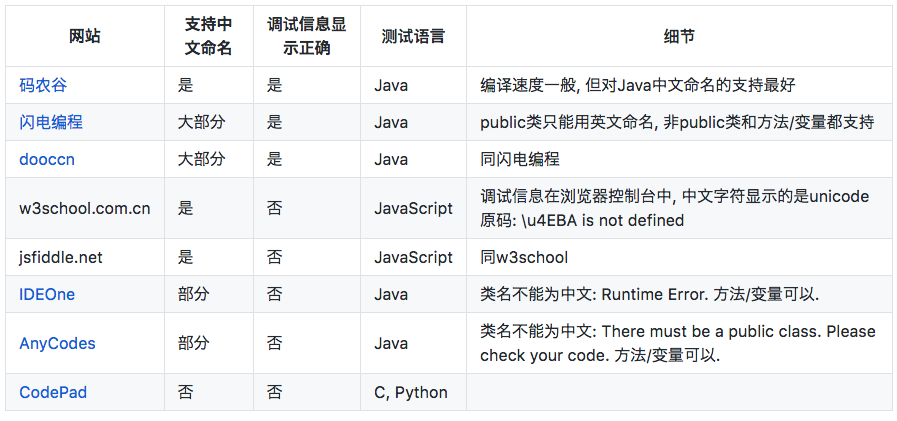
Task: Click the 细节 column header
Action: pos(679,36)
